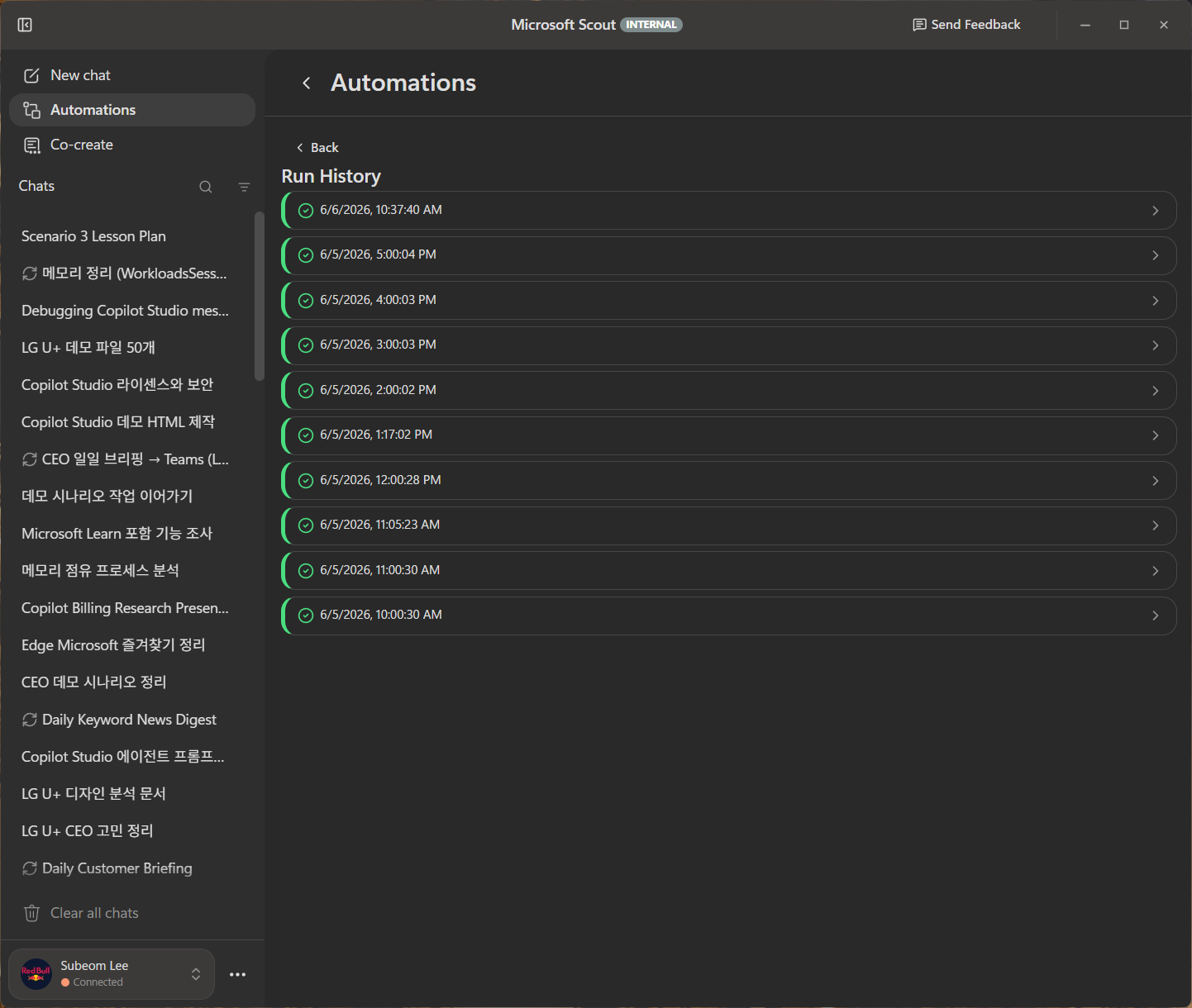Viewport: 1192px width, 1008px height.
Task: Click the sync icon beside Daily Customer Briefing
Action: tap(30, 868)
